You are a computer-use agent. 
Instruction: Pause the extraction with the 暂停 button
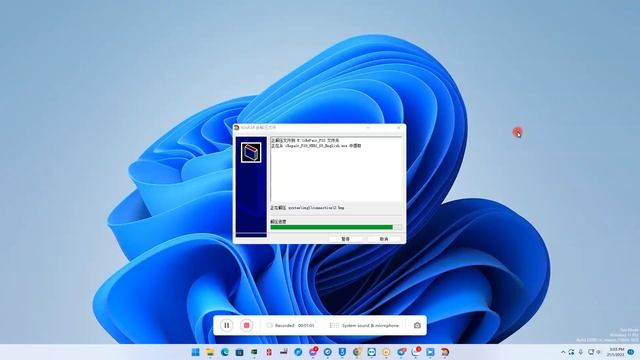click(345, 239)
